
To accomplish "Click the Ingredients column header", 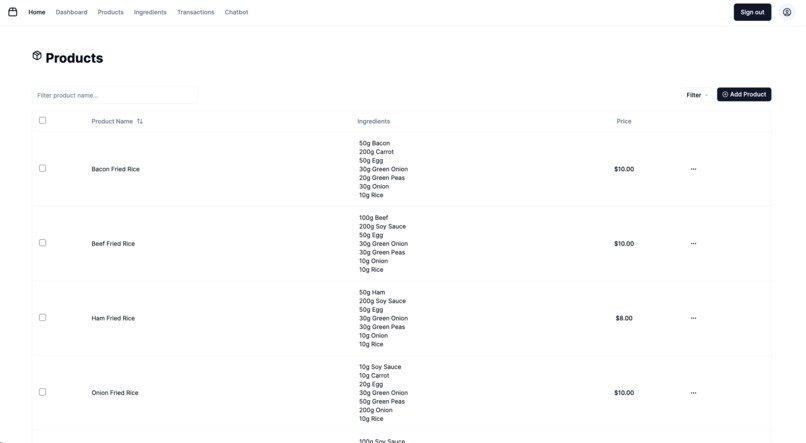I will [x=374, y=121].
